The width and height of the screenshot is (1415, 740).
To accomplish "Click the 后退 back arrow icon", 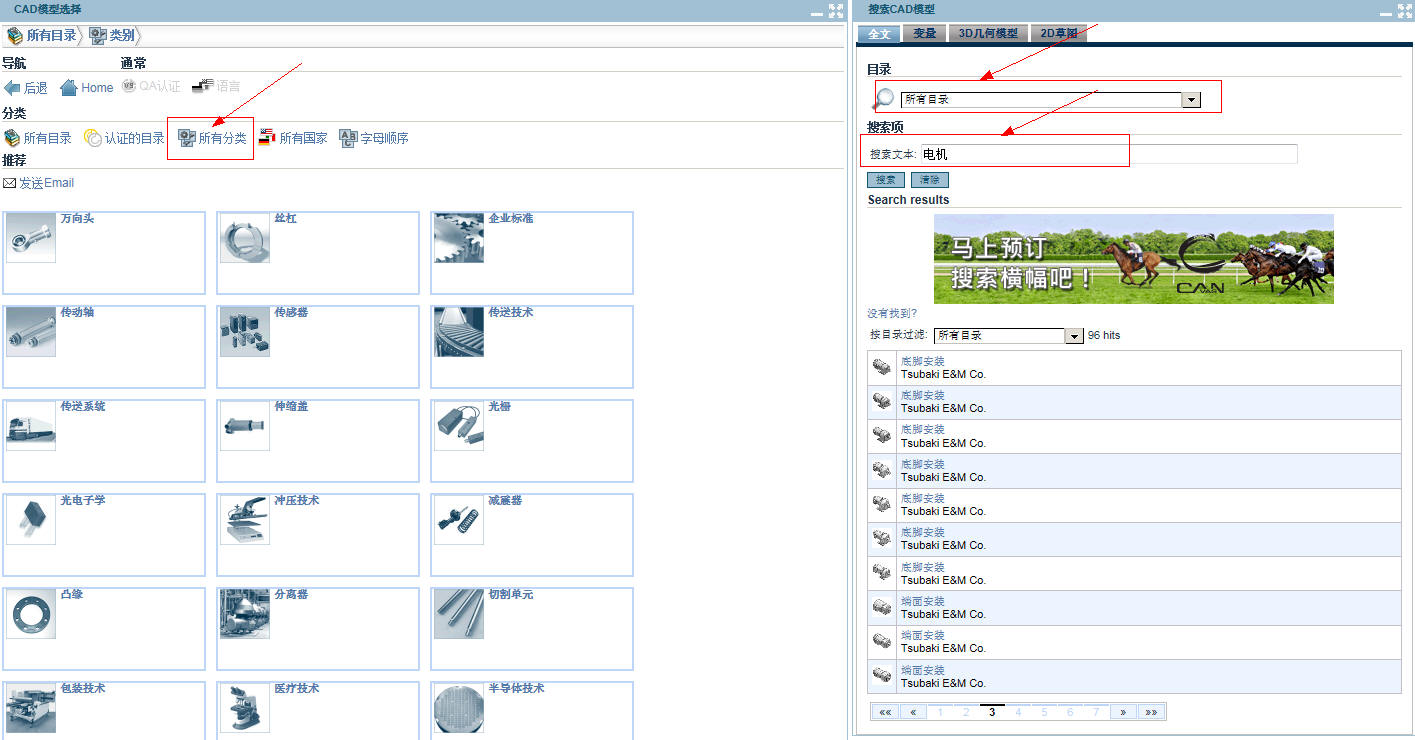I will point(12,88).
